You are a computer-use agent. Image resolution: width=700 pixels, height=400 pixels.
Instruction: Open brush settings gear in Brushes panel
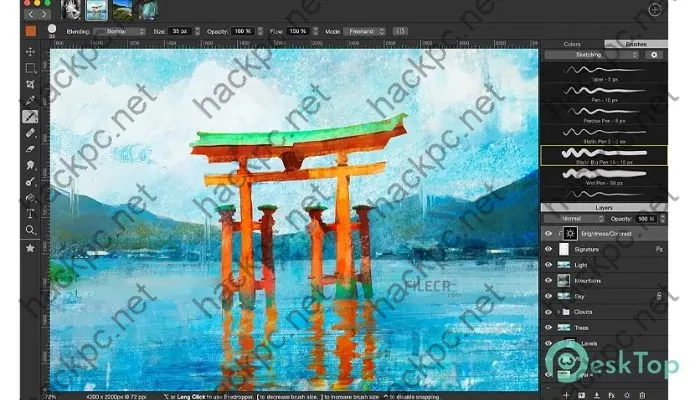click(654, 55)
